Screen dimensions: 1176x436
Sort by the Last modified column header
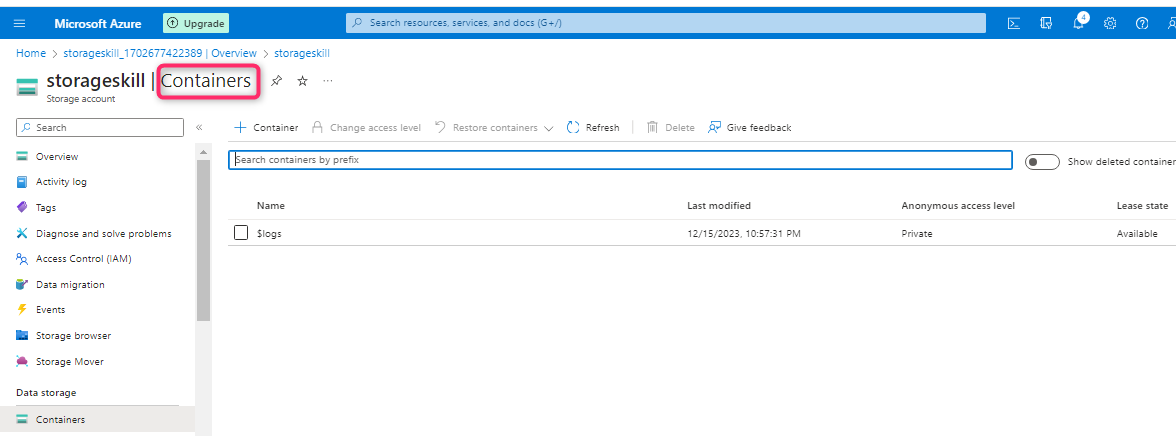[x=718, y=206]
